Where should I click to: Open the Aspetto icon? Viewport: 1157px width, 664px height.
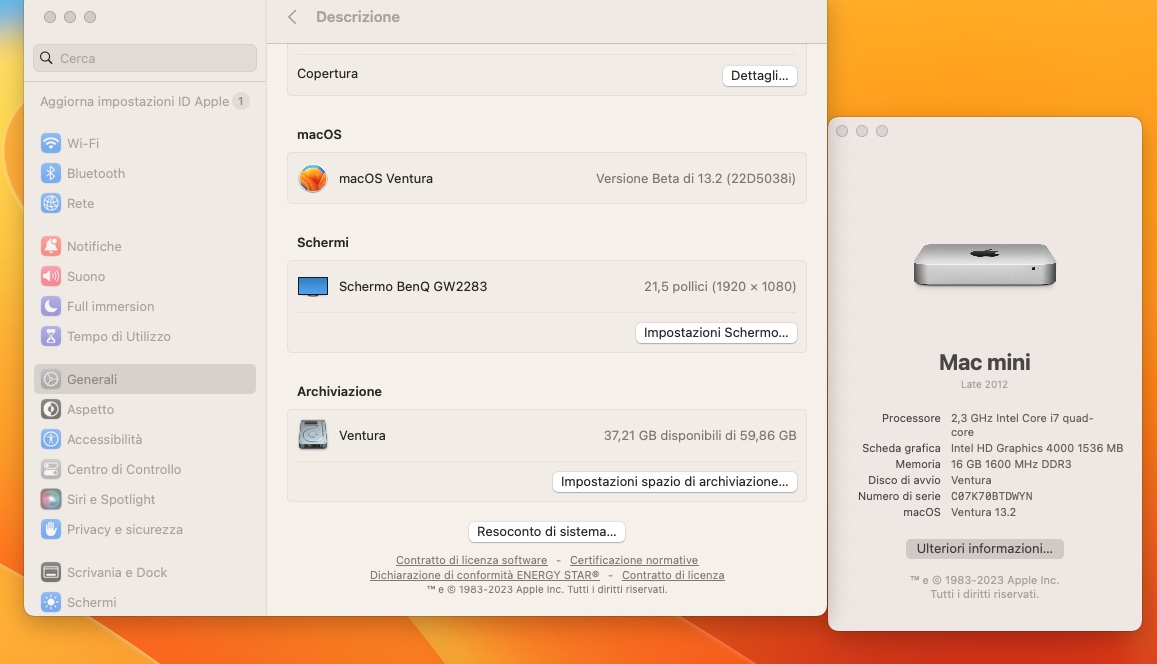(51, 409)
